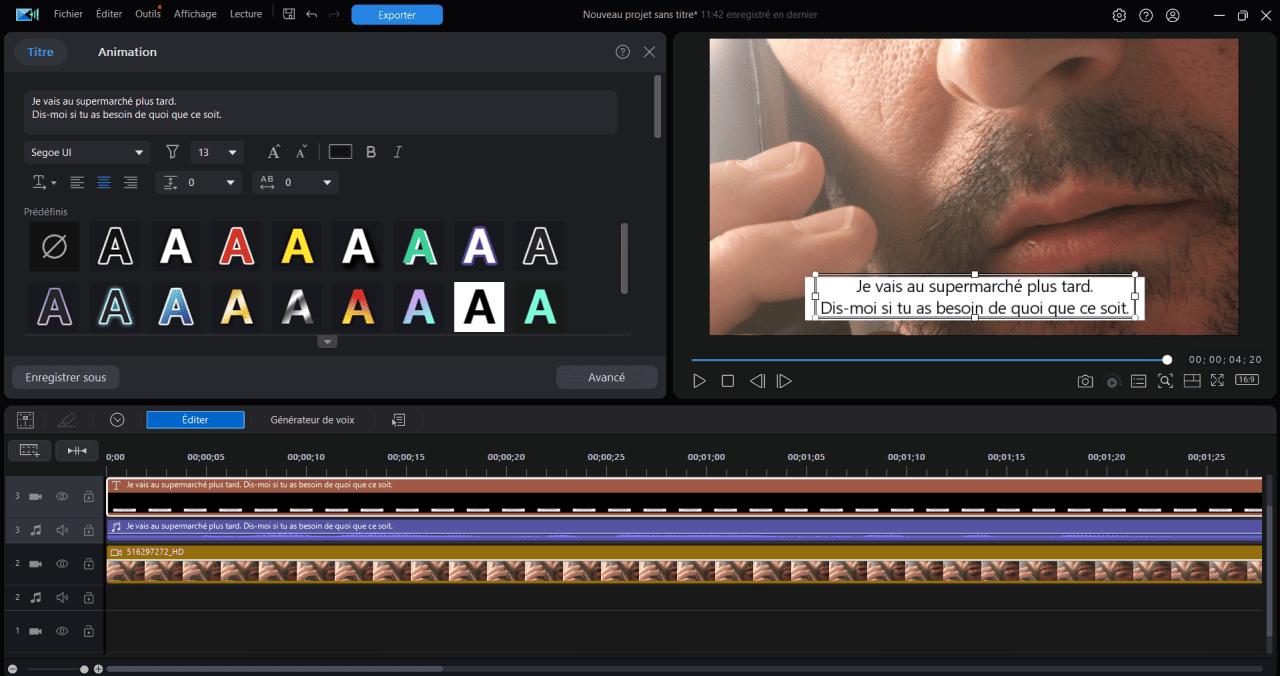Enter full screen preview mode
This screenshot has width=1280, height=676.
click(x=1217, y=380)
